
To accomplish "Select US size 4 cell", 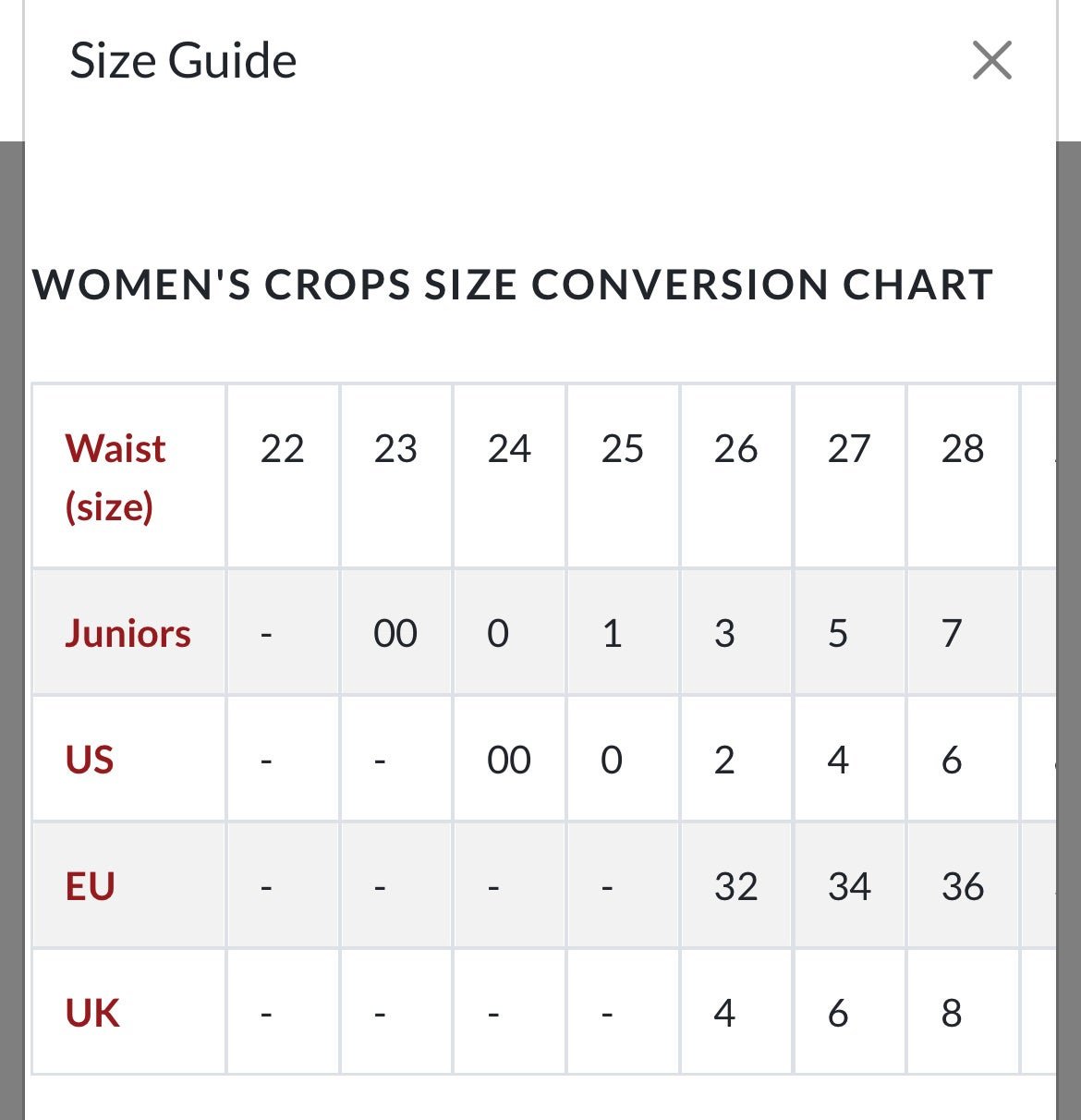I will [849, 760].
